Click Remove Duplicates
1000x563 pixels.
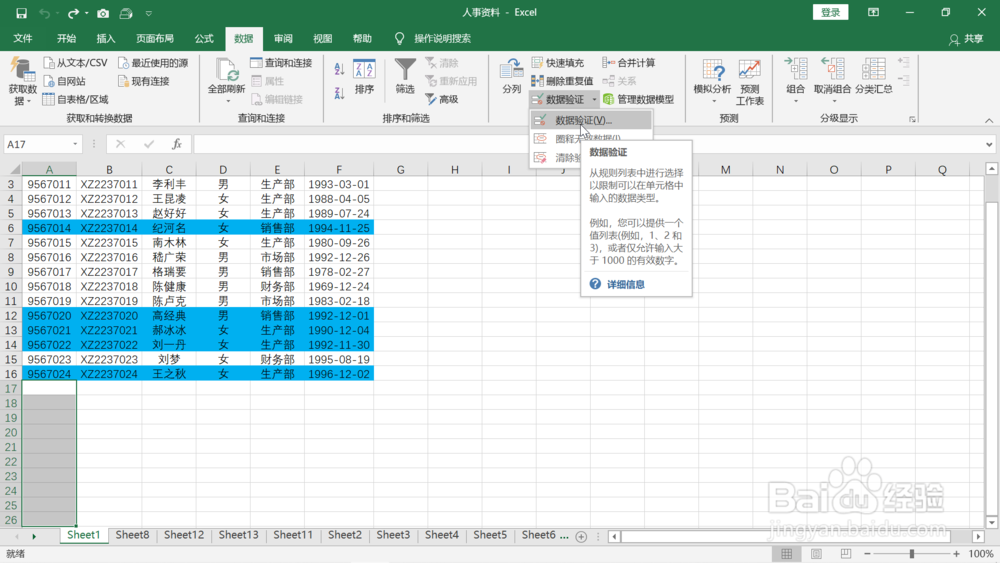562,81
